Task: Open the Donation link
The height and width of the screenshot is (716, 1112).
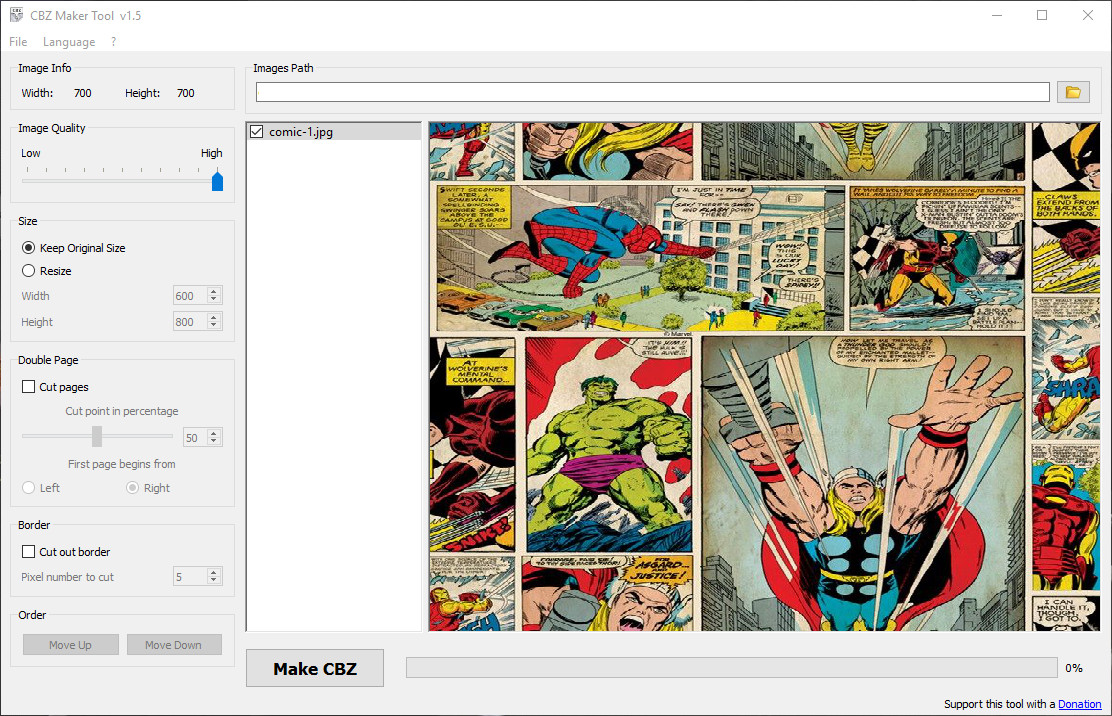Action: (1079, 704)
